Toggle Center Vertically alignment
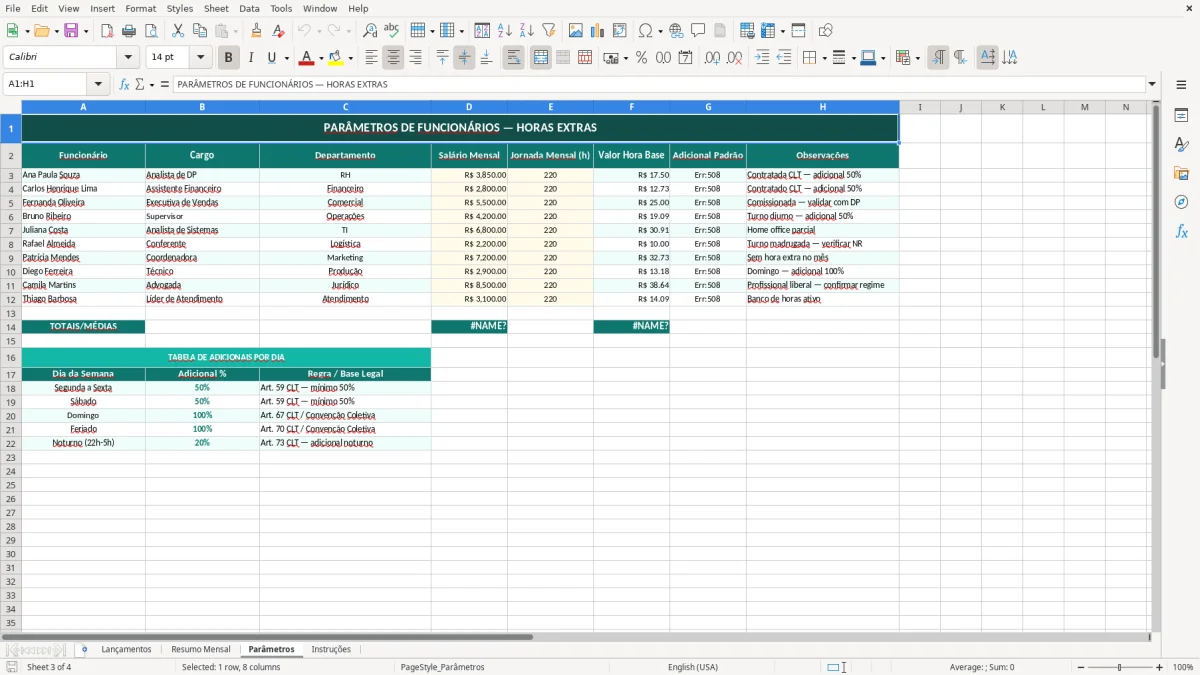This screenshot has height=675, width=1200. pos(464,58)
